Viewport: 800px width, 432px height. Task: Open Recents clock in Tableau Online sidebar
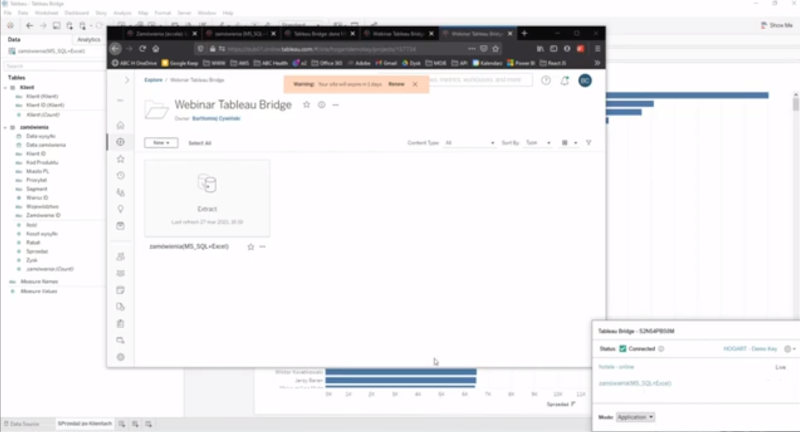(x=120, y=175)
